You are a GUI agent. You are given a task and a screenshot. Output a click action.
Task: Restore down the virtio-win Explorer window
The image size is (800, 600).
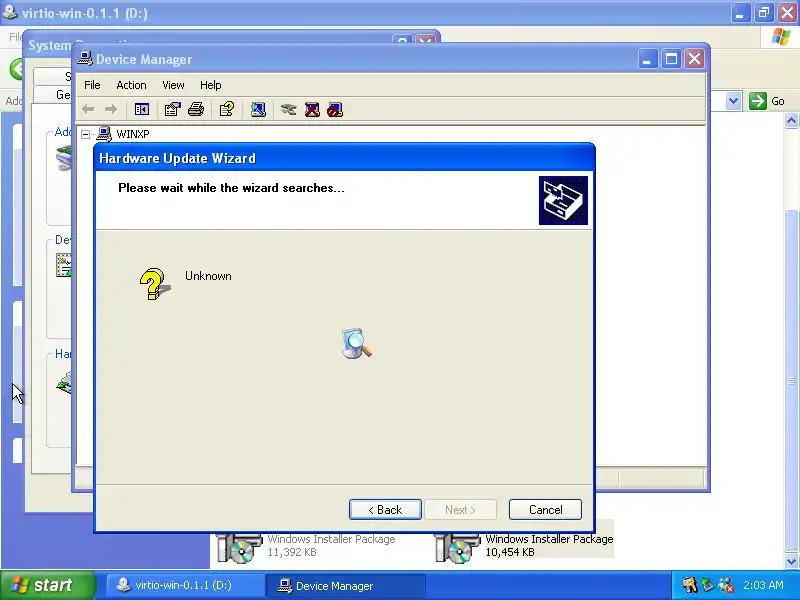tap(763, 13)
